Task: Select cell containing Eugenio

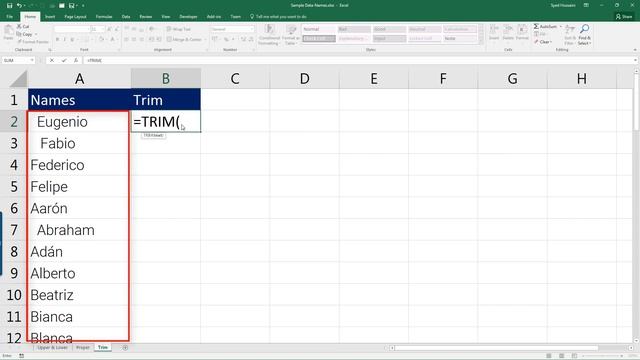Action: [x=79, y=122]
